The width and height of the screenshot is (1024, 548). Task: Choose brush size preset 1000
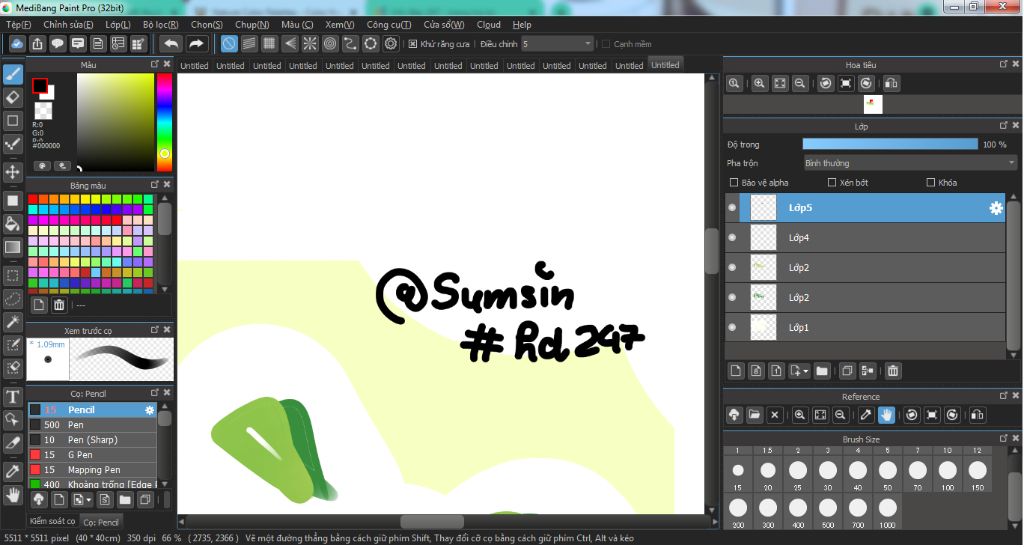[x=888, y=511]
